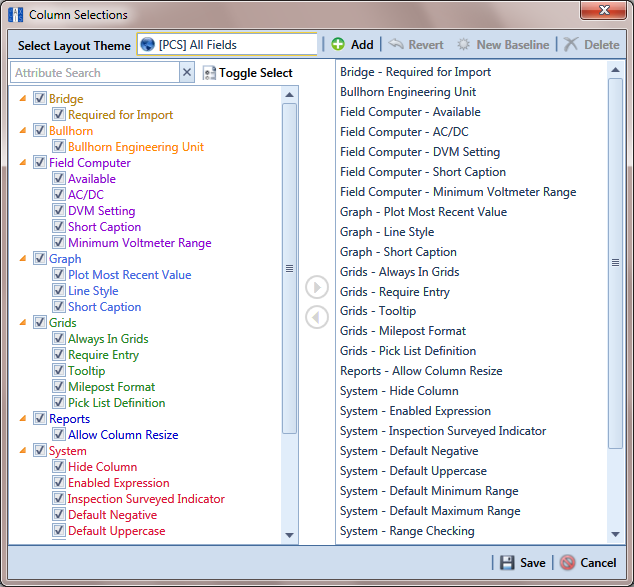Uncheck the Plot Most Recent Value checkbox

tap(59, 274)
